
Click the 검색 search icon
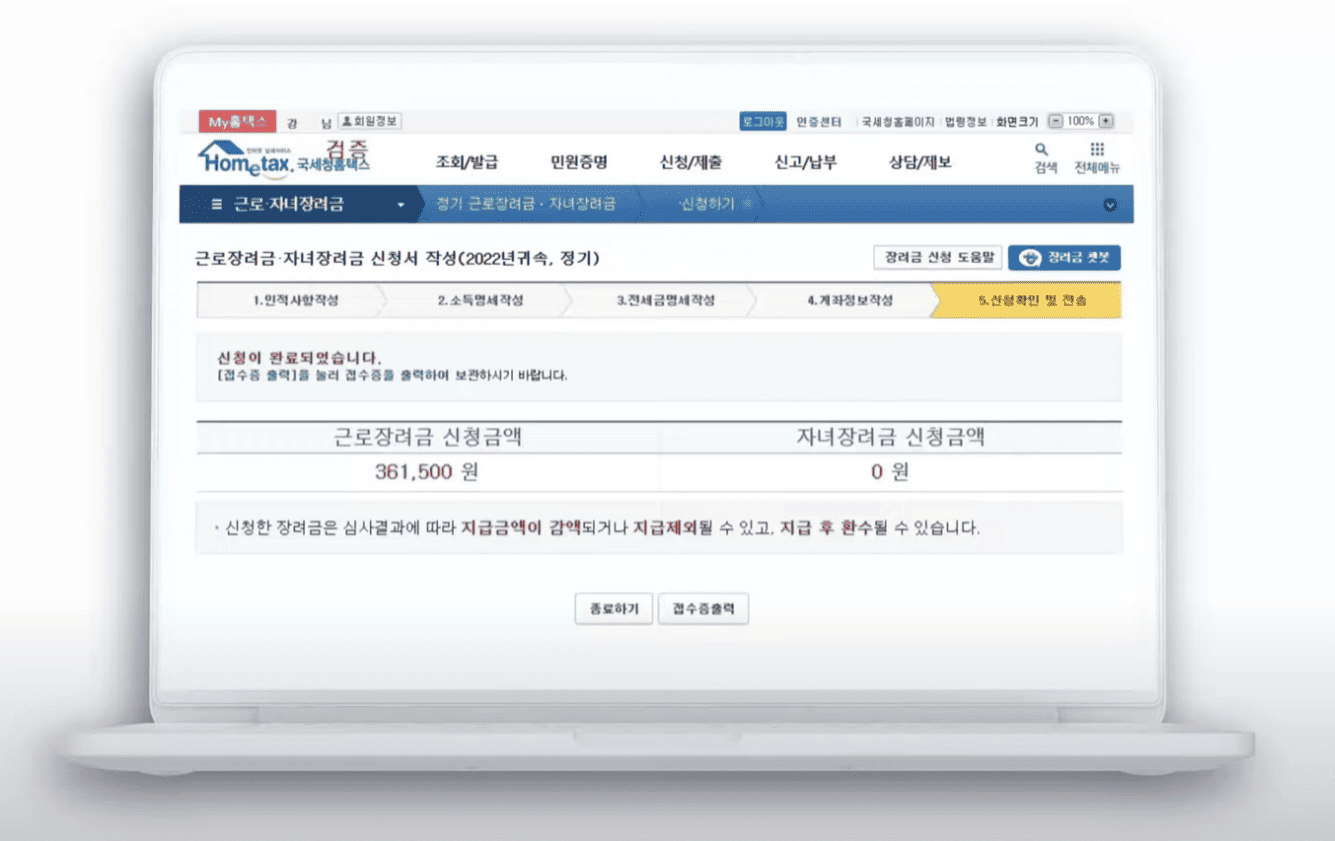point(1041,153)
